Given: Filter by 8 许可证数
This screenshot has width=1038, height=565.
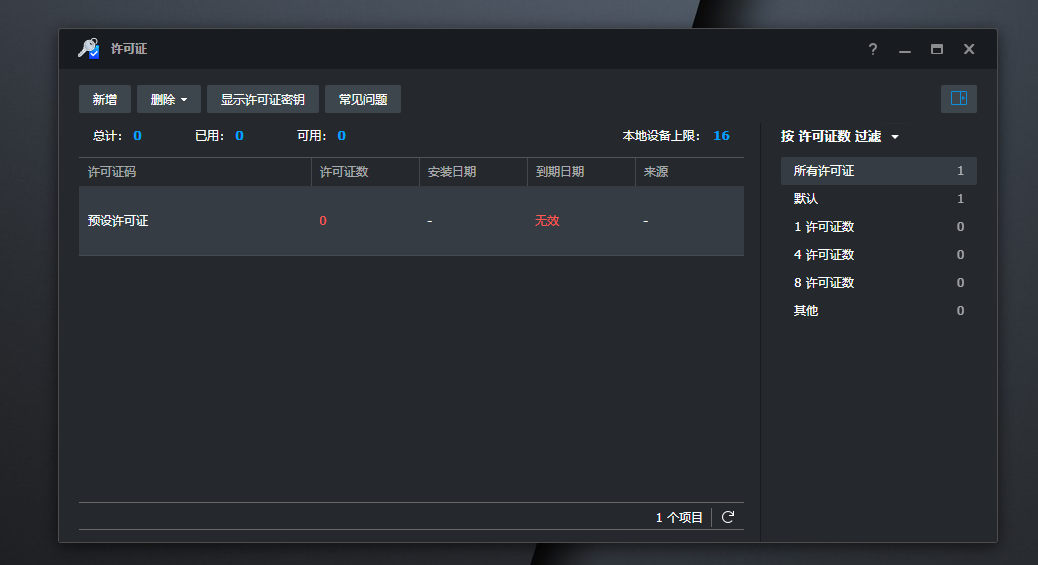Looking at the screenshot, I should click(x=878, y=283).
